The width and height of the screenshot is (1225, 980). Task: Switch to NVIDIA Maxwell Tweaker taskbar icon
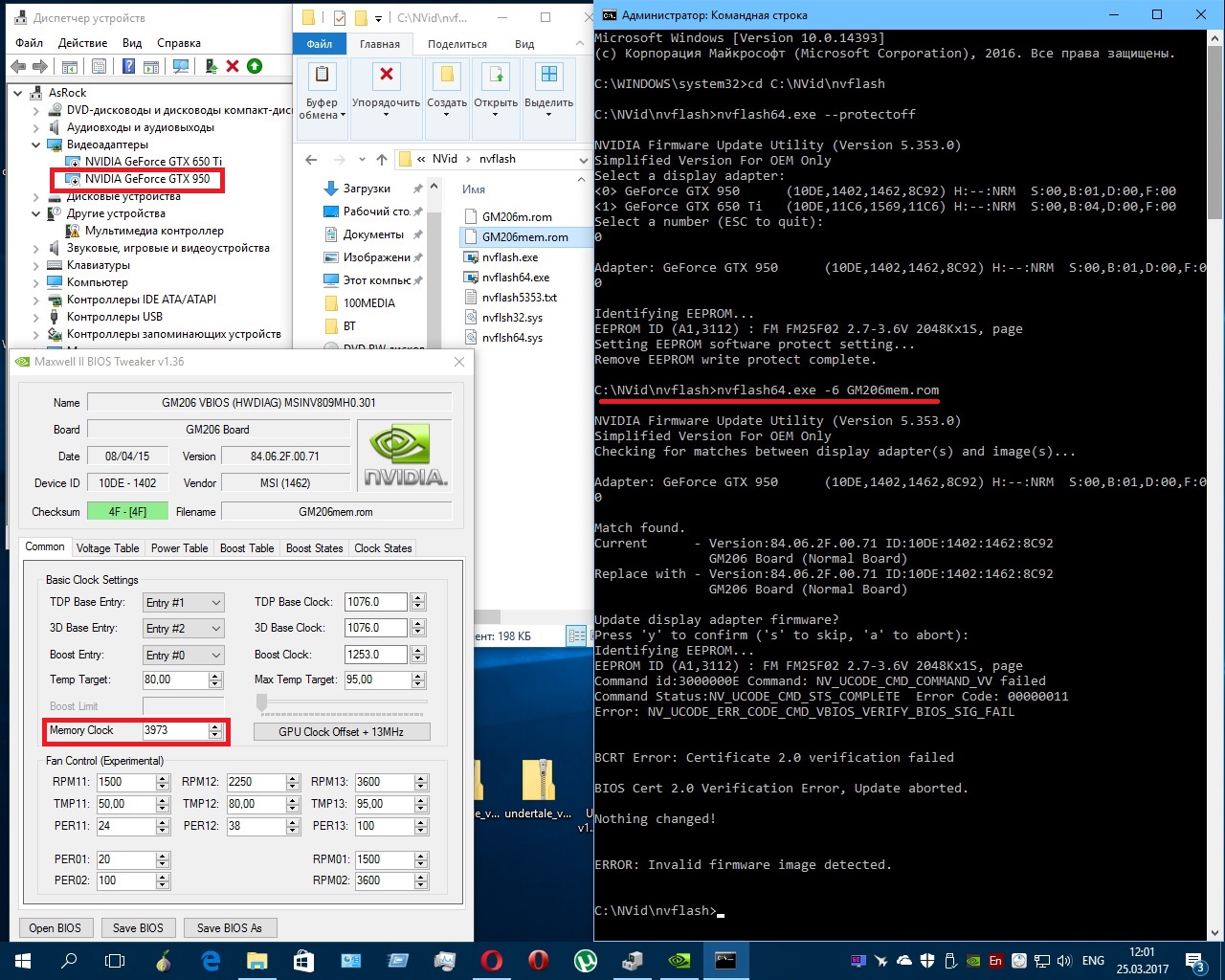(x=679, y=960)
